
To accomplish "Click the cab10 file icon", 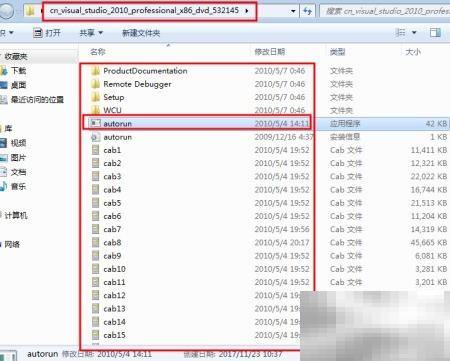I will point(95,269).
